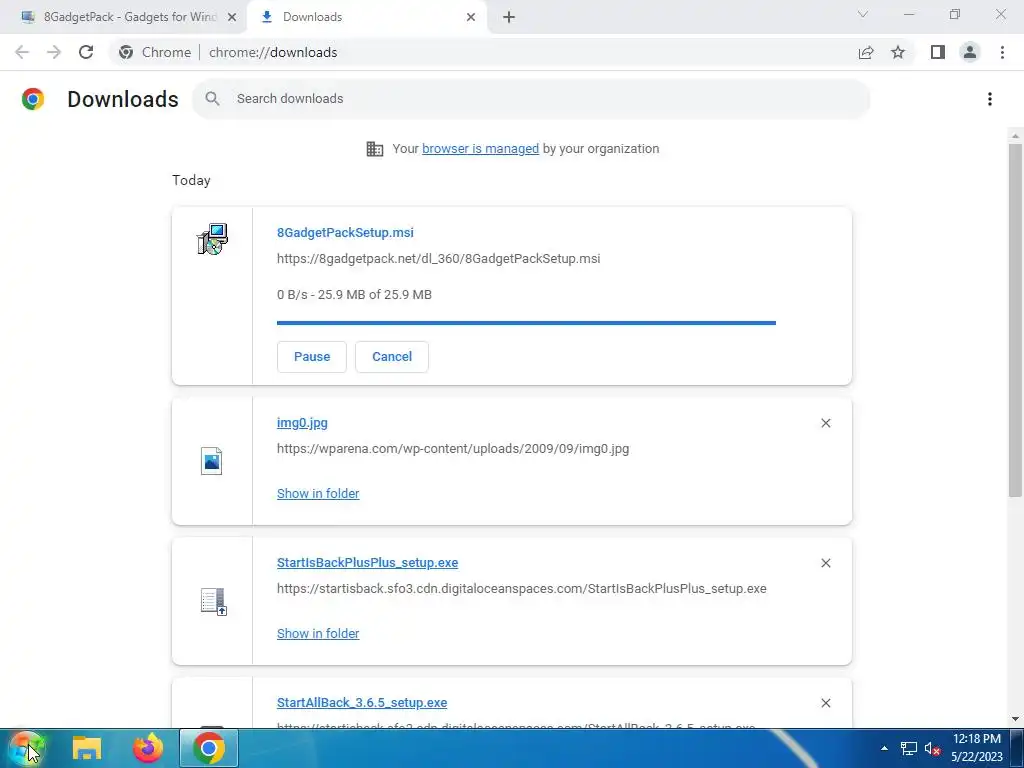The width and height of the screenshot is (1024, 768).
Task: Open the 8GadgetPackSetup.msi file link
Action: (345, 232)
